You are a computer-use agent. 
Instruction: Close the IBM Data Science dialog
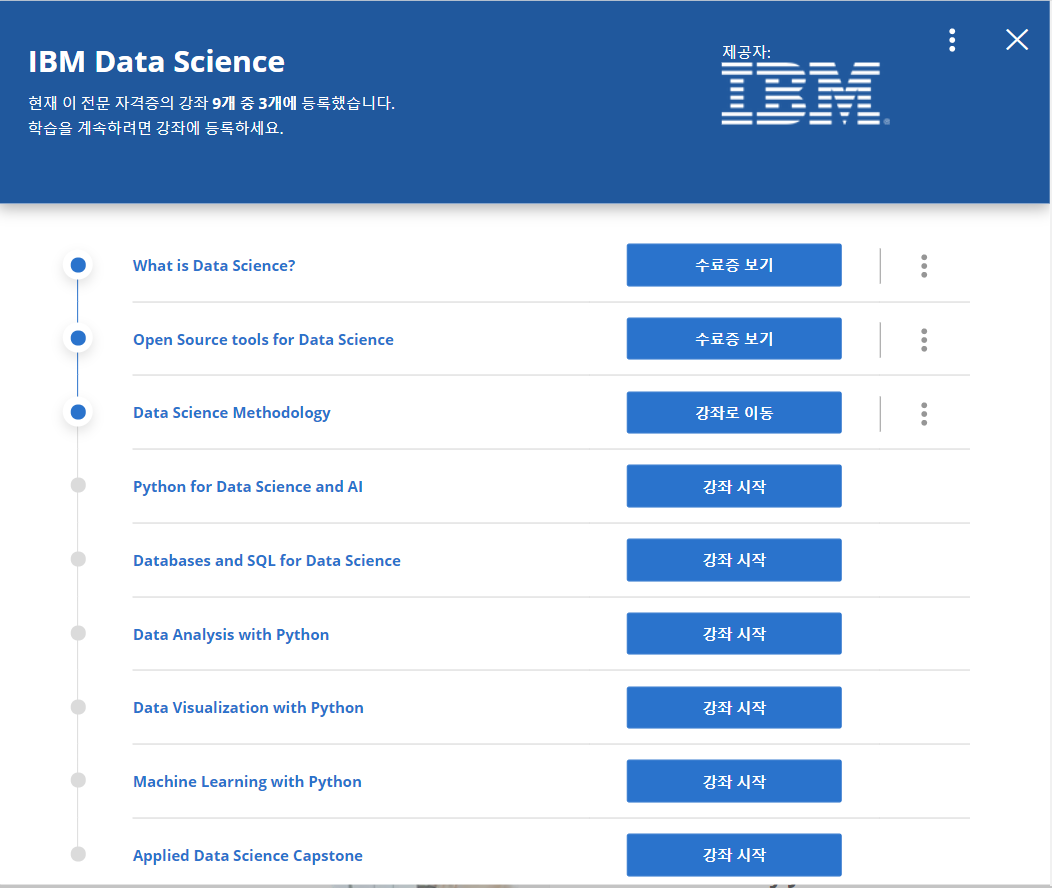[x=1017, y=40]
